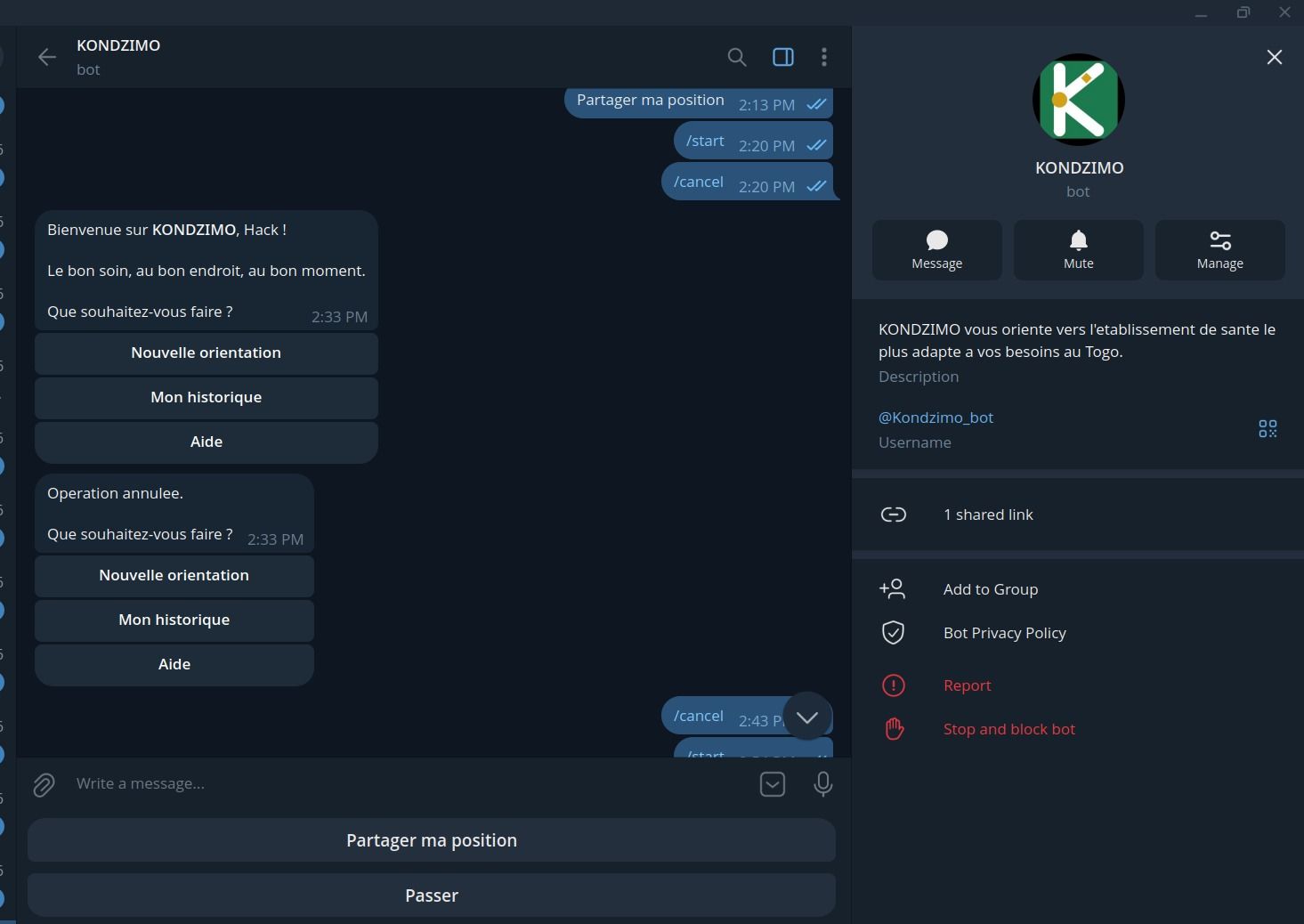Go back using the arrow in chat header
Screen dimensions: 1304x924
(47, 57)
